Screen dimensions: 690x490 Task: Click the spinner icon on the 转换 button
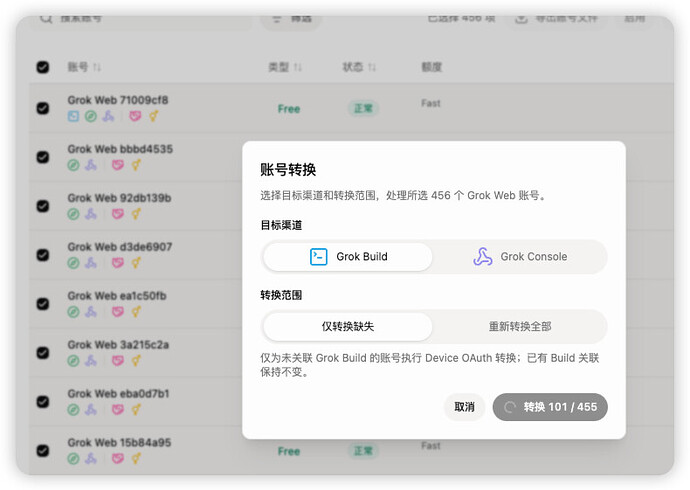coord(510,407)
